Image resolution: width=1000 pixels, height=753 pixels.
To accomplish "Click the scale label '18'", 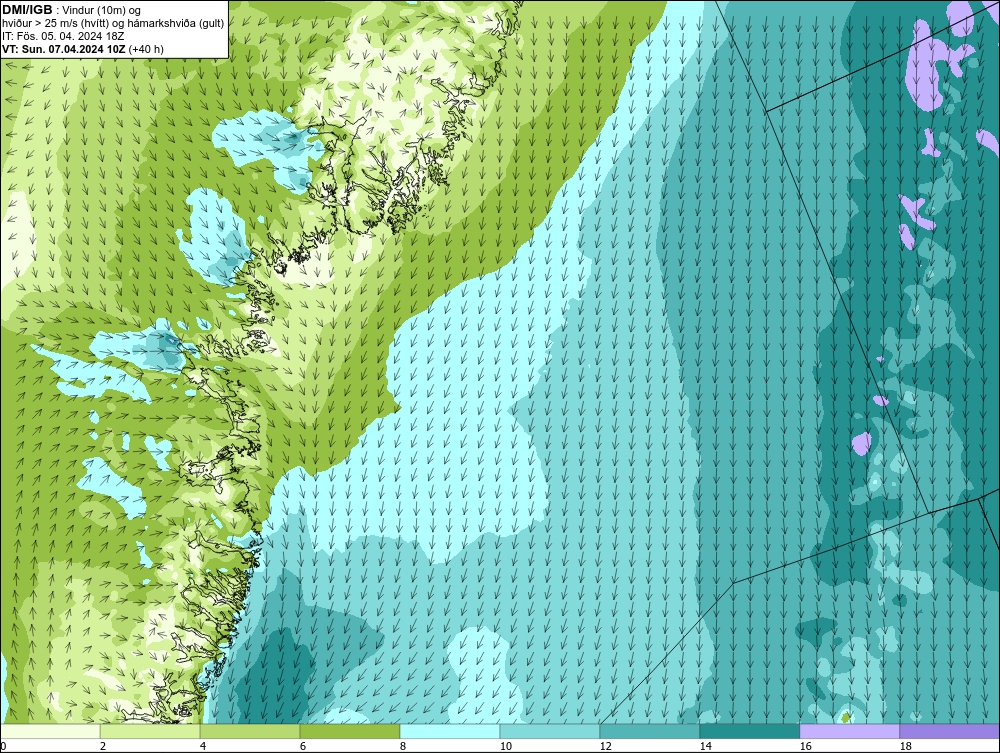I will coord(906,746).
